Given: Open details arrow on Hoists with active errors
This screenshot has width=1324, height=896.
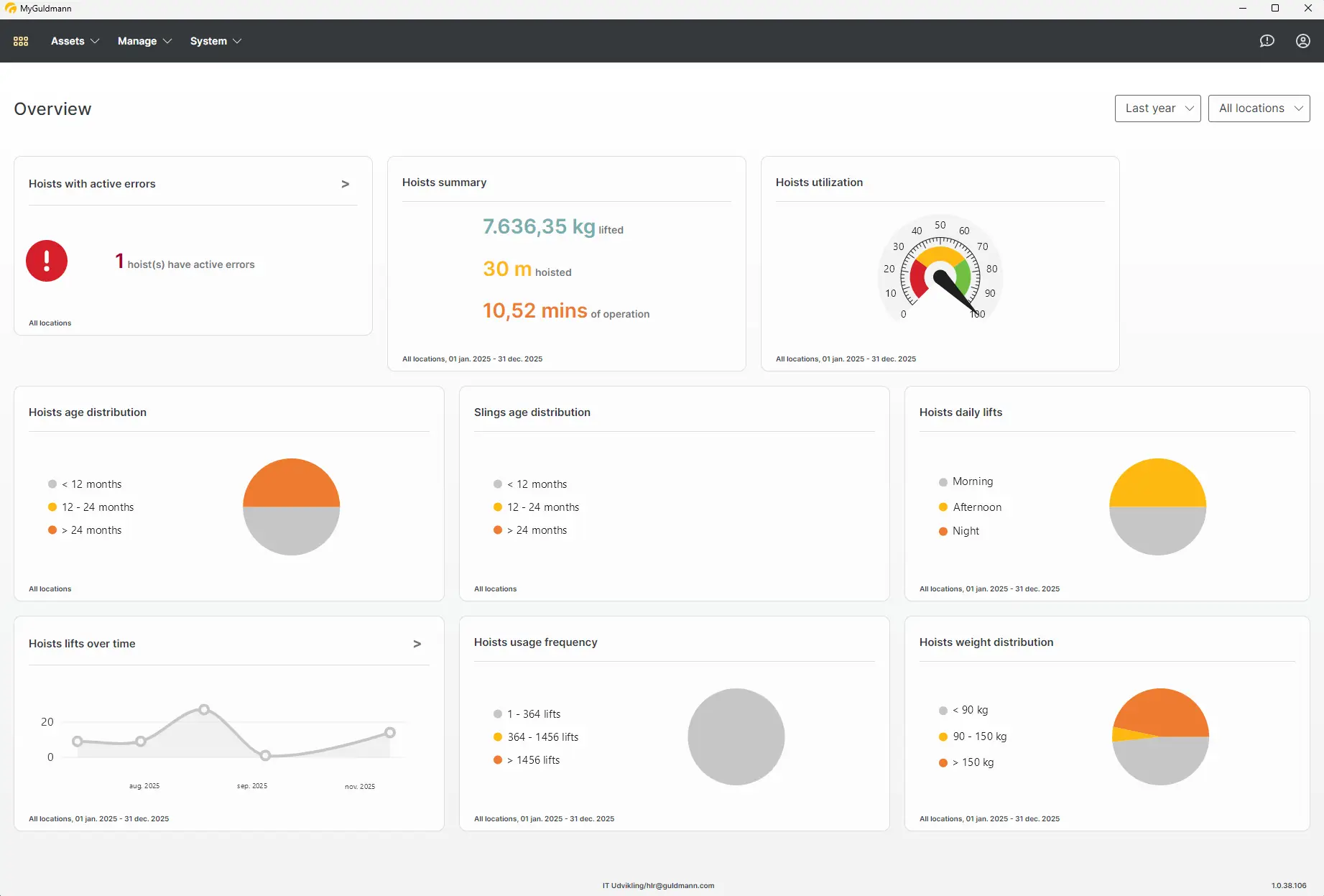Looking at the screenshot, I should tap(346, 184).
